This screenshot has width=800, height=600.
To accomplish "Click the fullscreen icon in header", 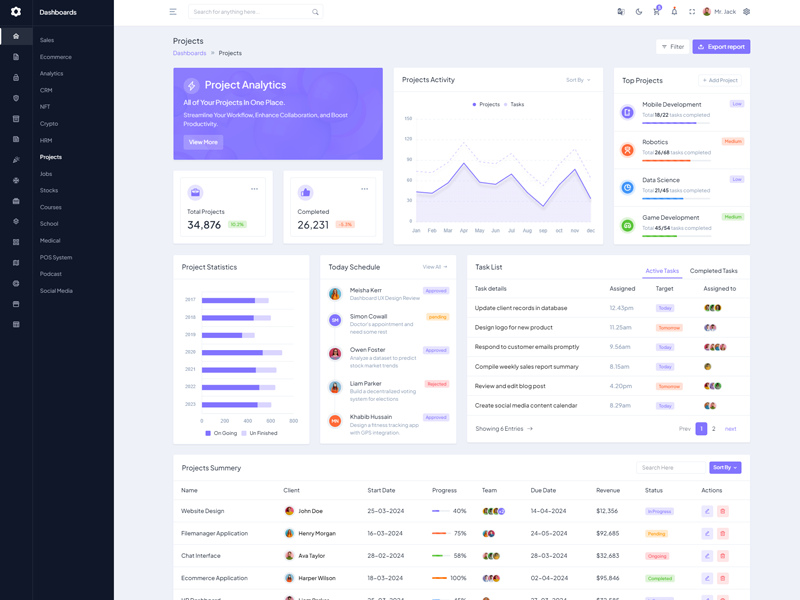I will pos(692,12).
